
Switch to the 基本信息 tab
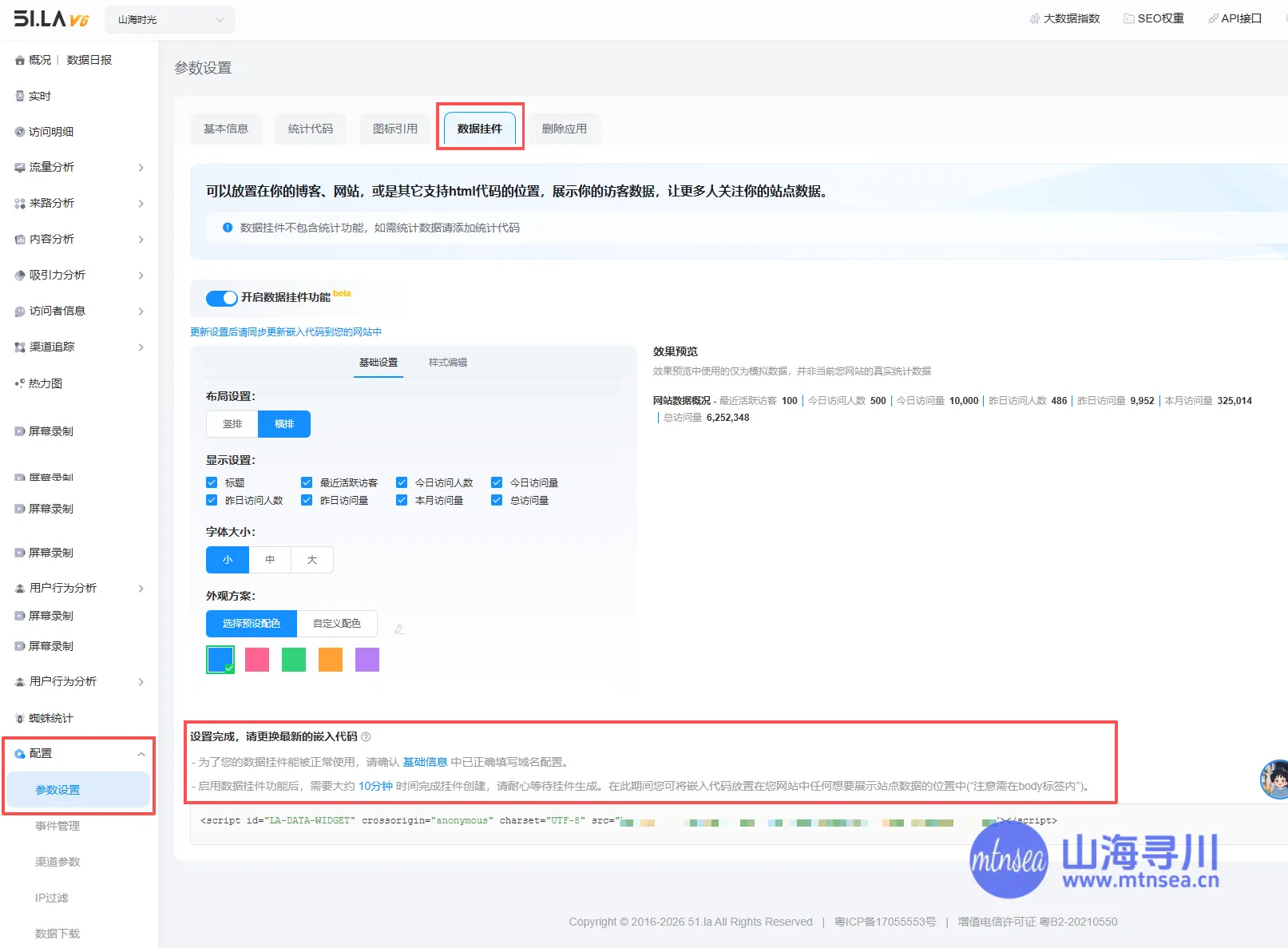coord(226,129)
